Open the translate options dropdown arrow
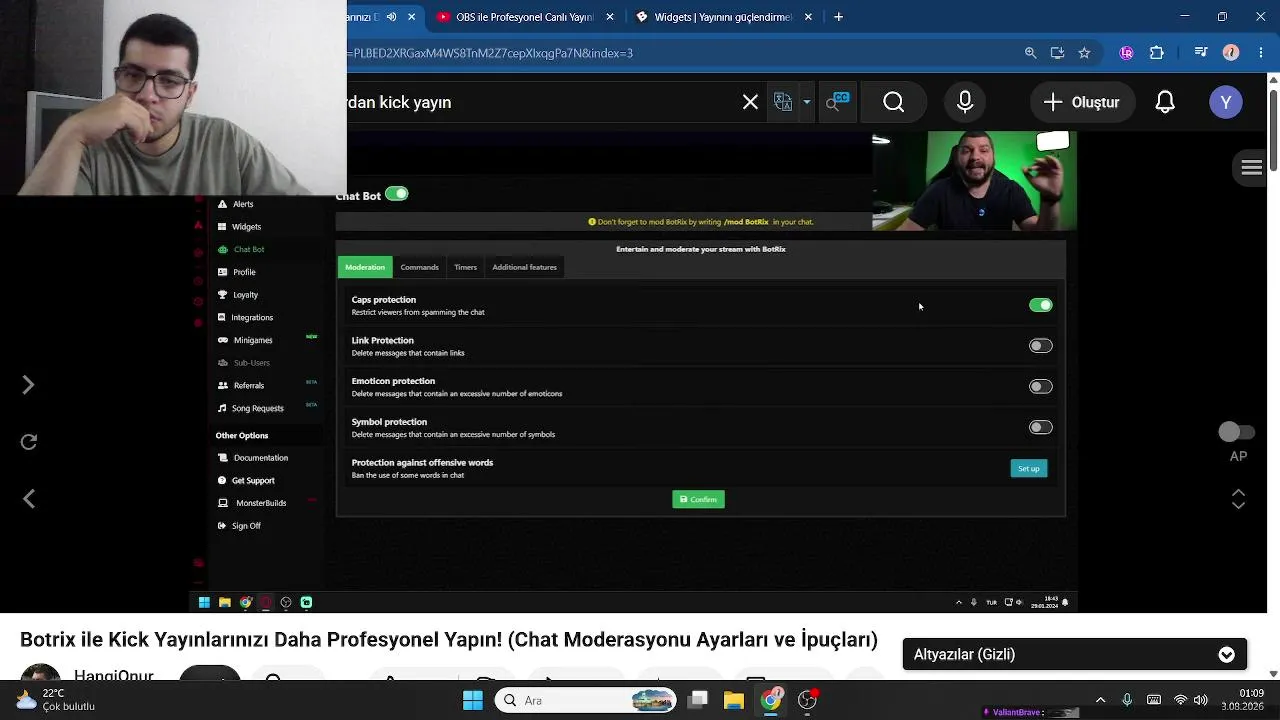The width and height of the screenshot is (1280, 720). 806,102
